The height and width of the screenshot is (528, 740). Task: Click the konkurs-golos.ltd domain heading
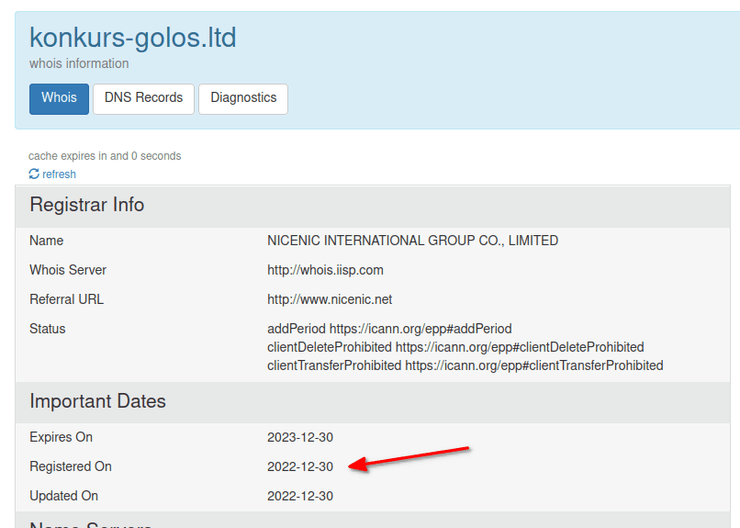(133, 38)
